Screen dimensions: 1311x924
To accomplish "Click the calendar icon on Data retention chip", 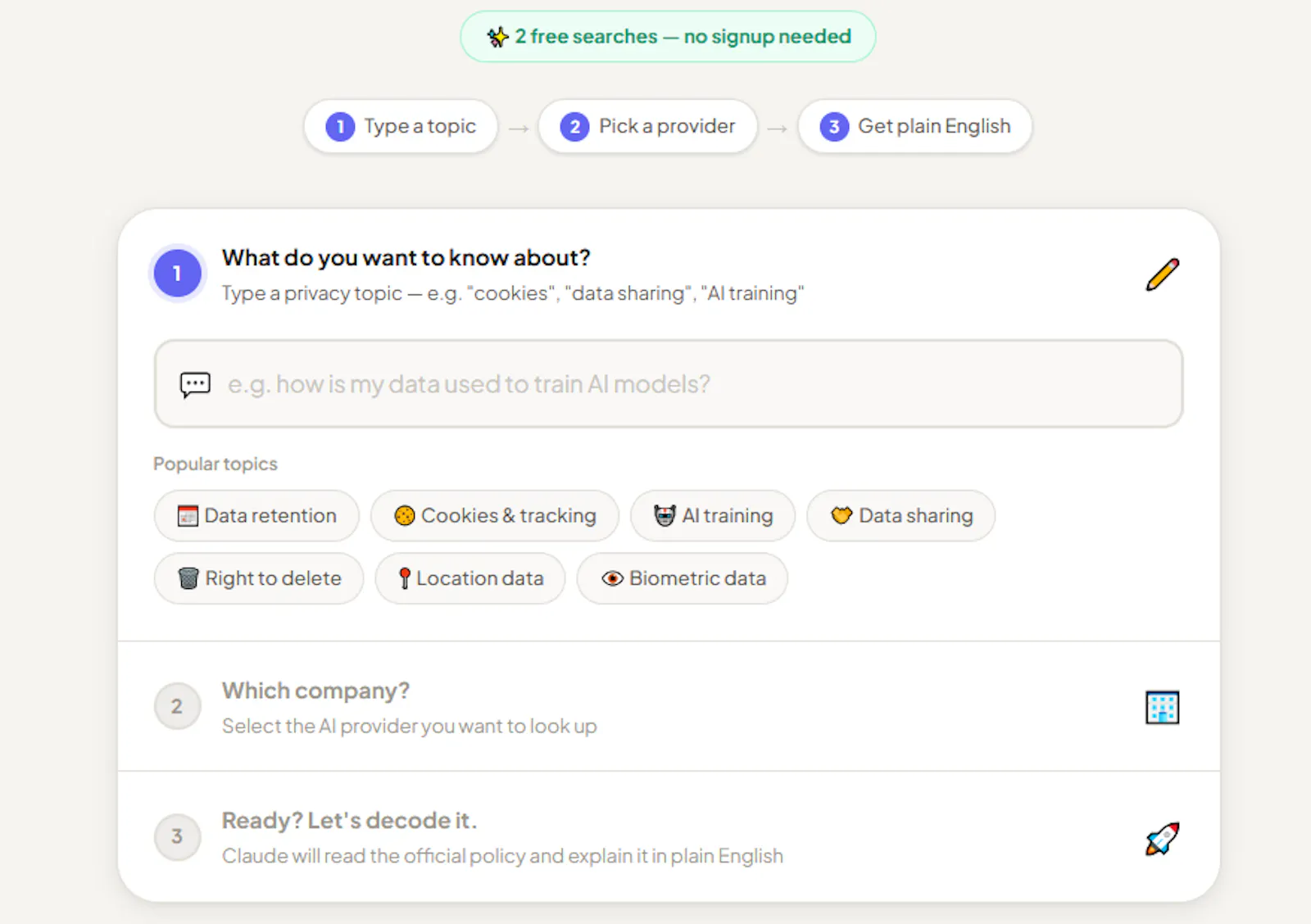I will (x=188, y=515).
